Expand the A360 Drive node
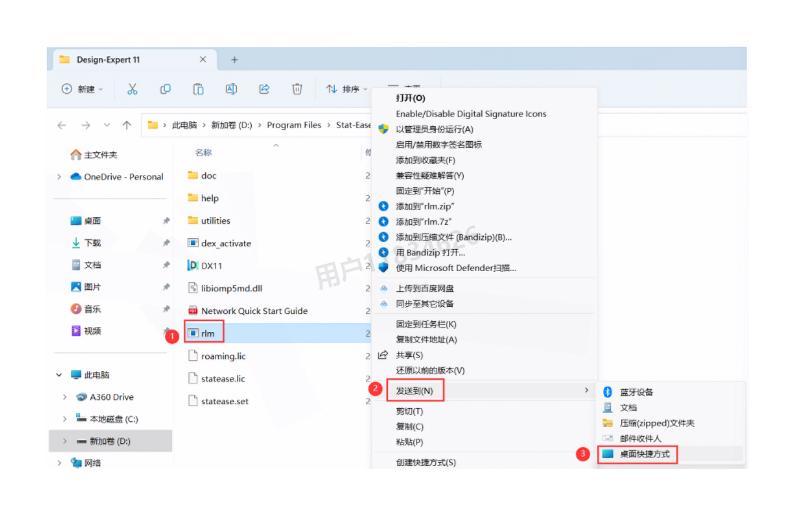The width and height of the screenshot is (794, 510). [65, 397]
